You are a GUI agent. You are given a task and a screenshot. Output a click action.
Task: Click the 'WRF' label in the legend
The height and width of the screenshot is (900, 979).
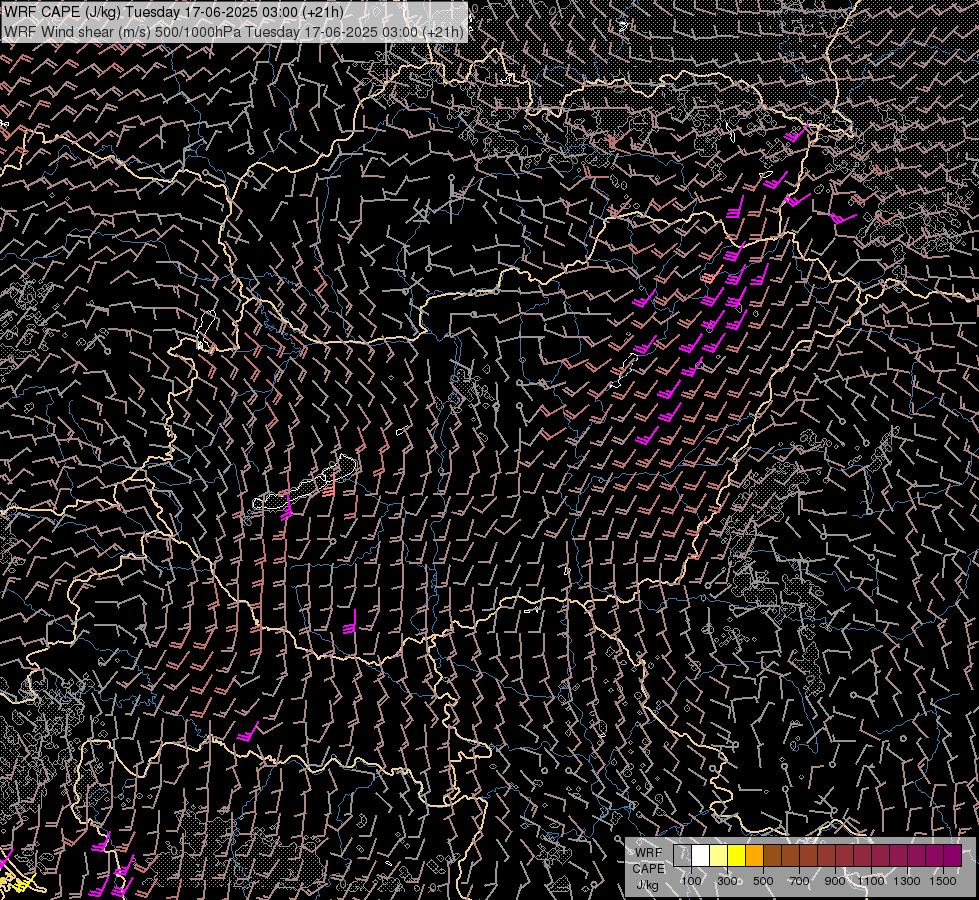pyautogui.click(x=648, y=853)
